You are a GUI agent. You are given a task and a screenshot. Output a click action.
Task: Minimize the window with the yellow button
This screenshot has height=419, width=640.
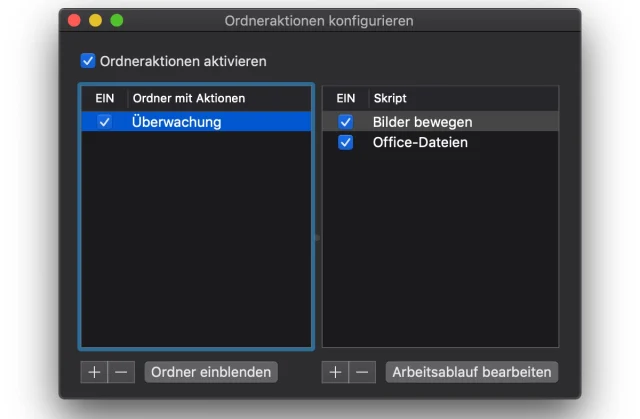[95, 20]
